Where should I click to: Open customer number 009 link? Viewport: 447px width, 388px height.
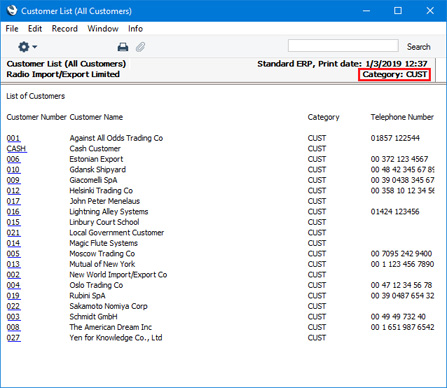13,180
